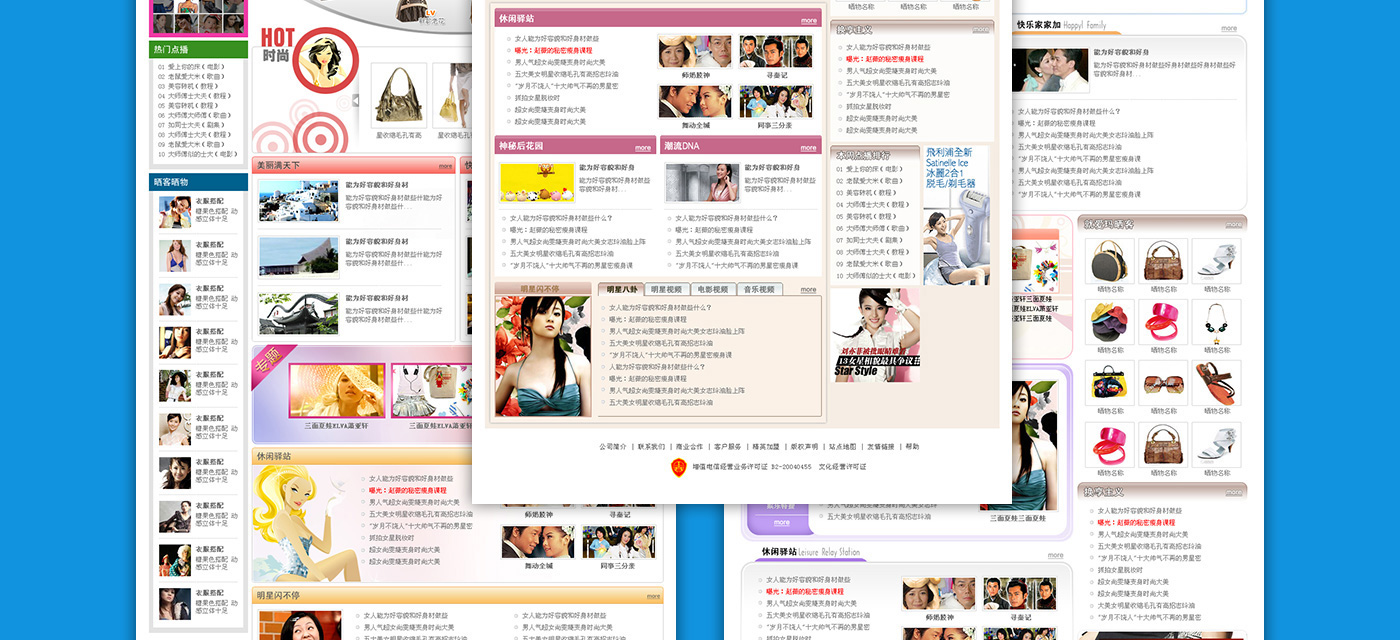The width and height of the screenshot is (1400, 640).
Task: Click 'more' beside the 音乐视频 tab
Action: (x=808, y=291)
